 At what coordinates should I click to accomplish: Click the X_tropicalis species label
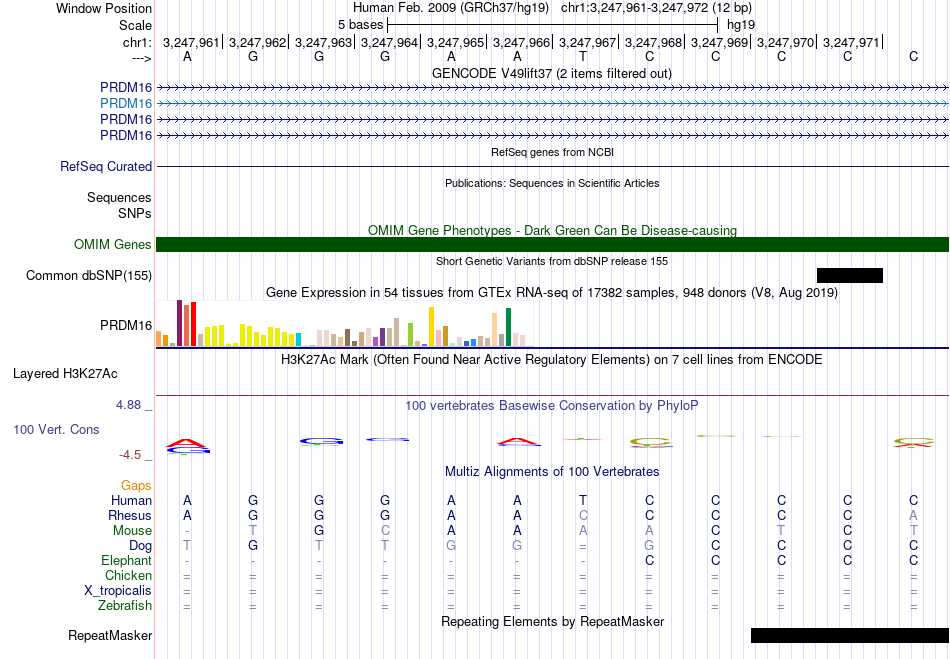[x=118, y=591]
